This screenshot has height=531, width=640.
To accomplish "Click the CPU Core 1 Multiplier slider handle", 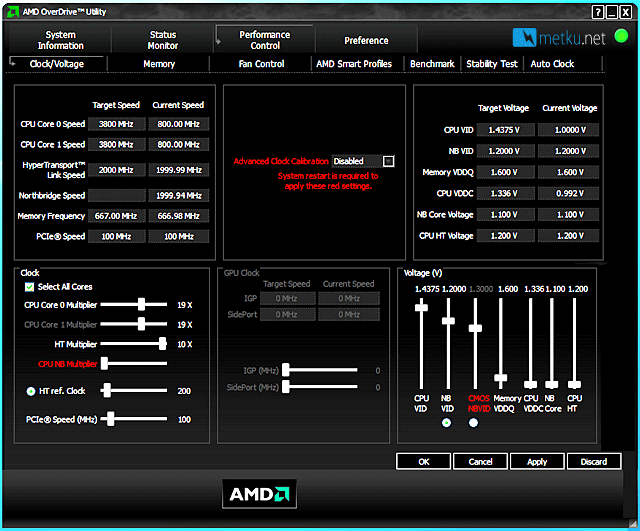I will coord(141,324).
